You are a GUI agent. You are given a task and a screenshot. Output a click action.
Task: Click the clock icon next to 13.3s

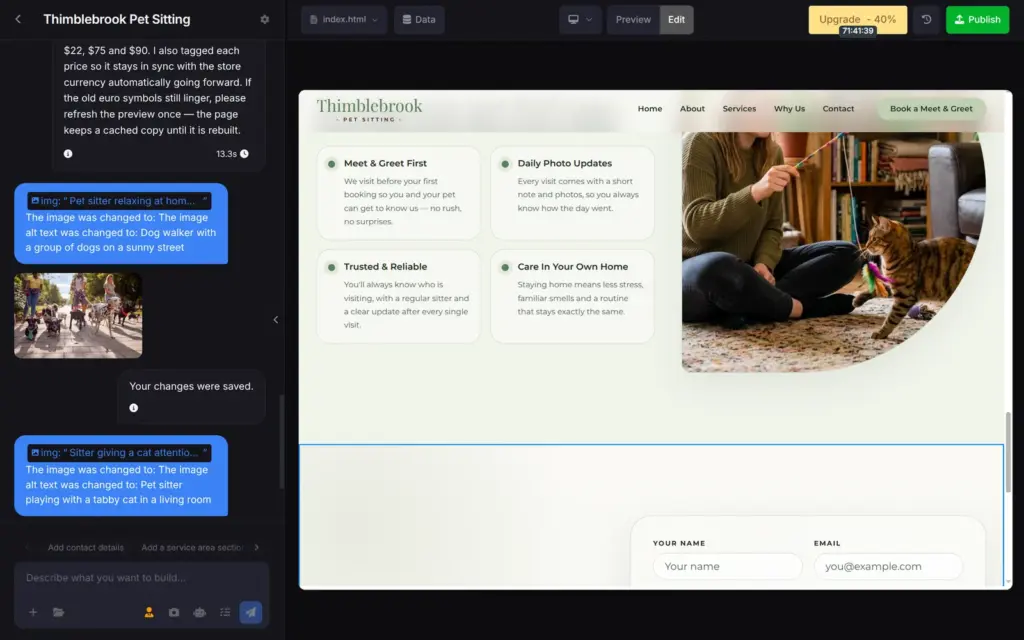pyautogui.click(x=244, y=154)
